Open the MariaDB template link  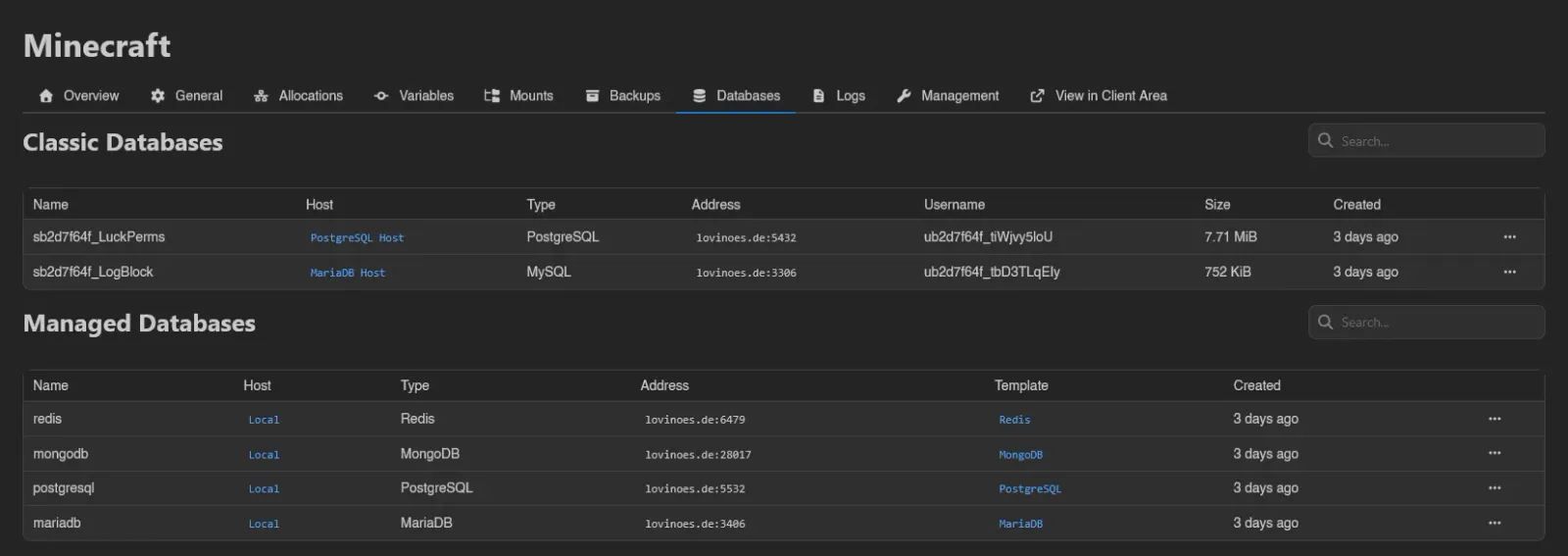pos(1020,525)
